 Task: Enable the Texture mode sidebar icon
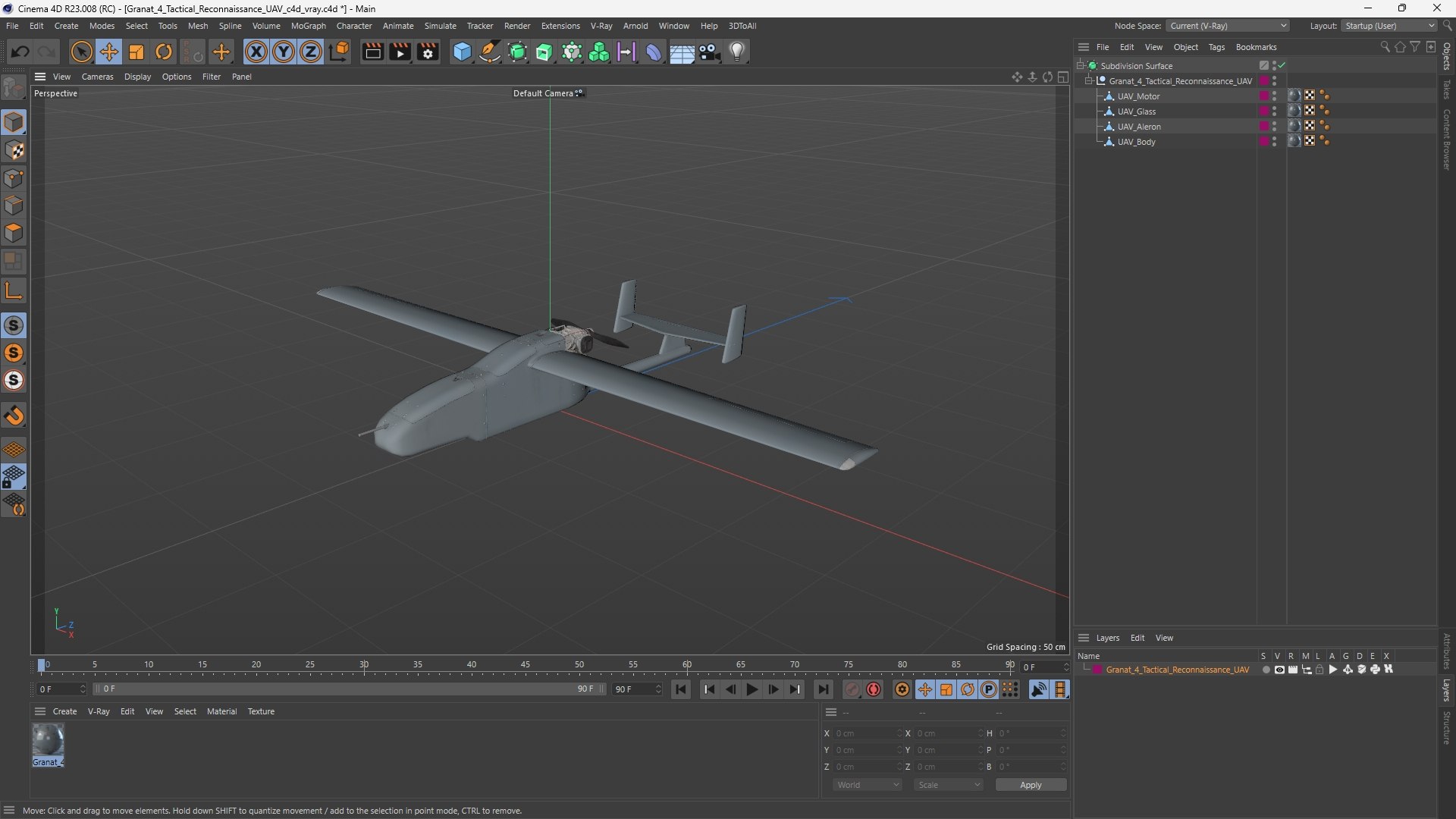[x=14, y=150]
